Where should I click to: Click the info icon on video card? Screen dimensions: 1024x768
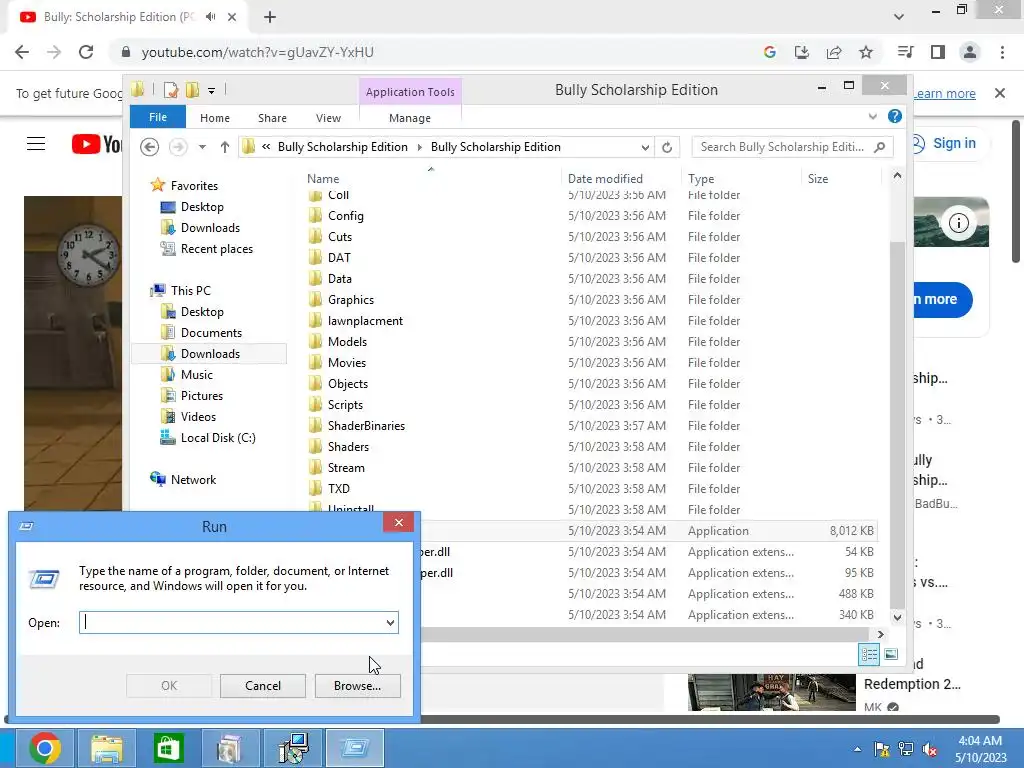tap(959, 223)
